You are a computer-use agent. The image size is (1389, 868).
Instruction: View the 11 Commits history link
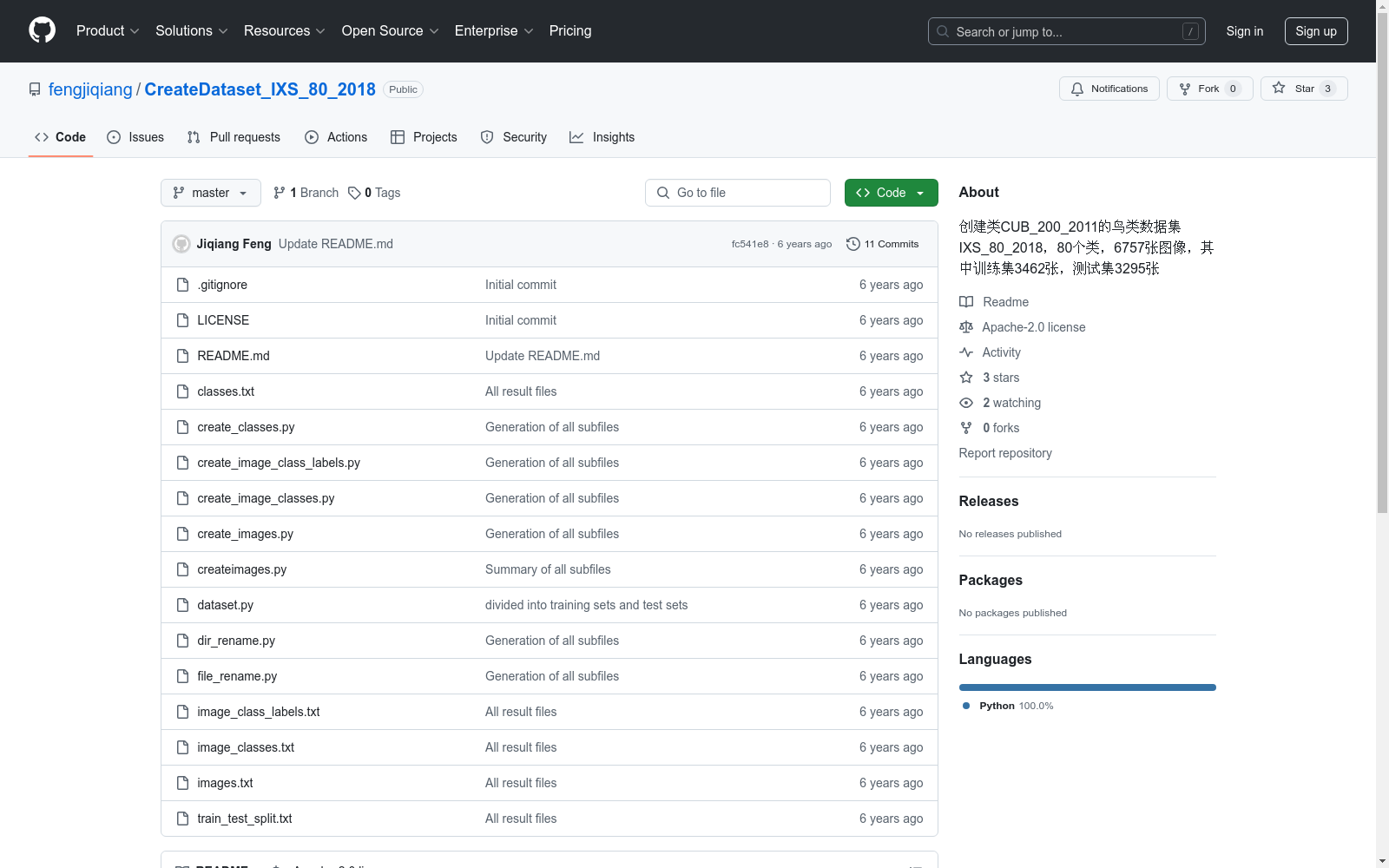(883, 244)
